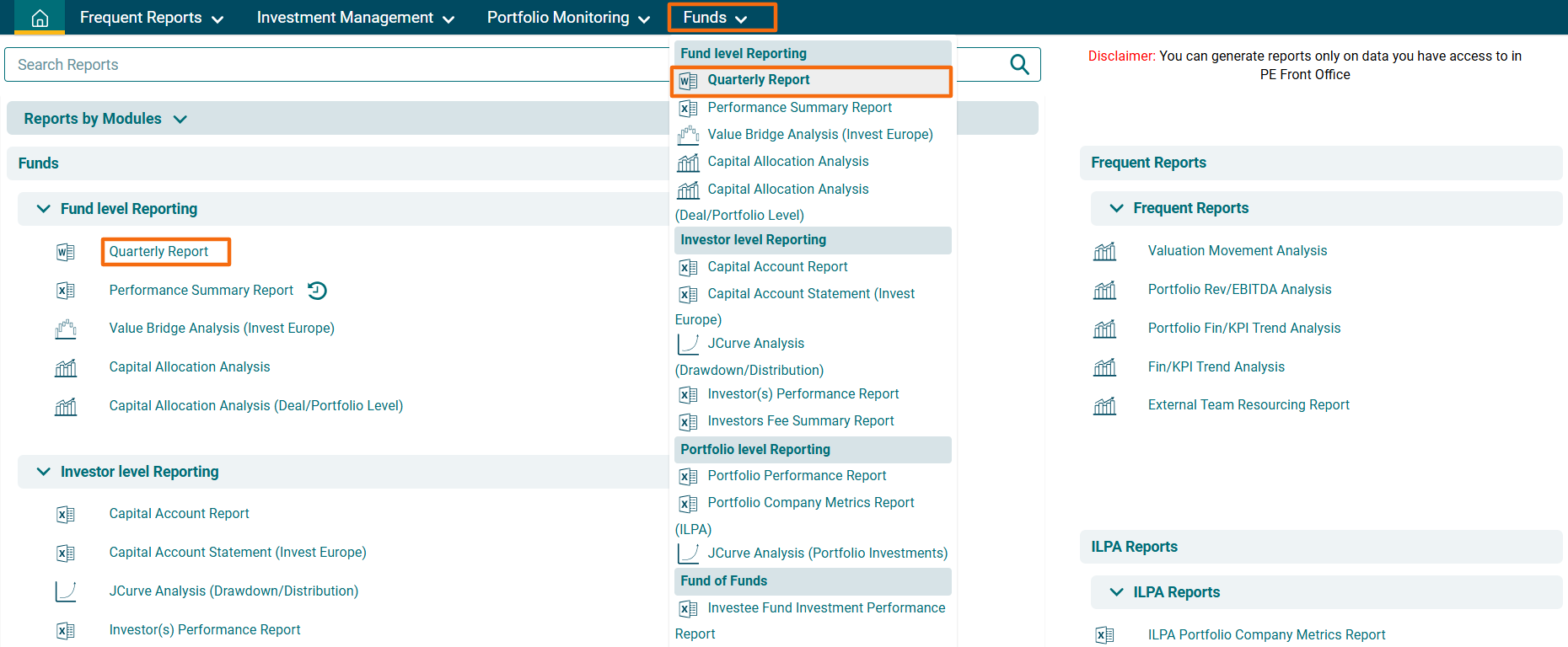Click the history icon beside Performance Summary Report

(317, 291)
